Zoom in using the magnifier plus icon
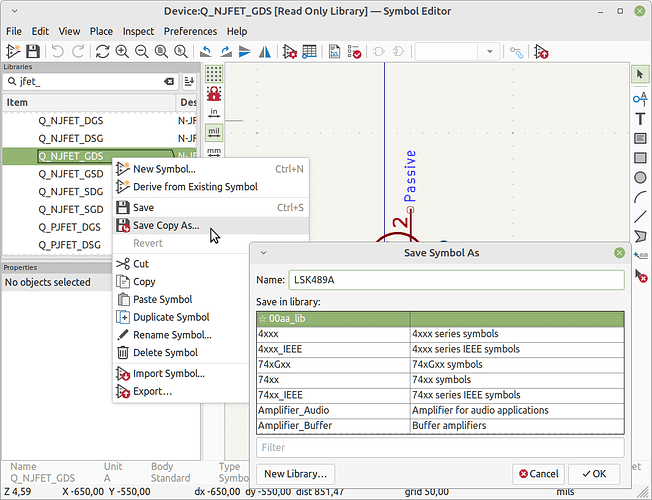Viewport: 652px width, 500px height. point(122,52)
